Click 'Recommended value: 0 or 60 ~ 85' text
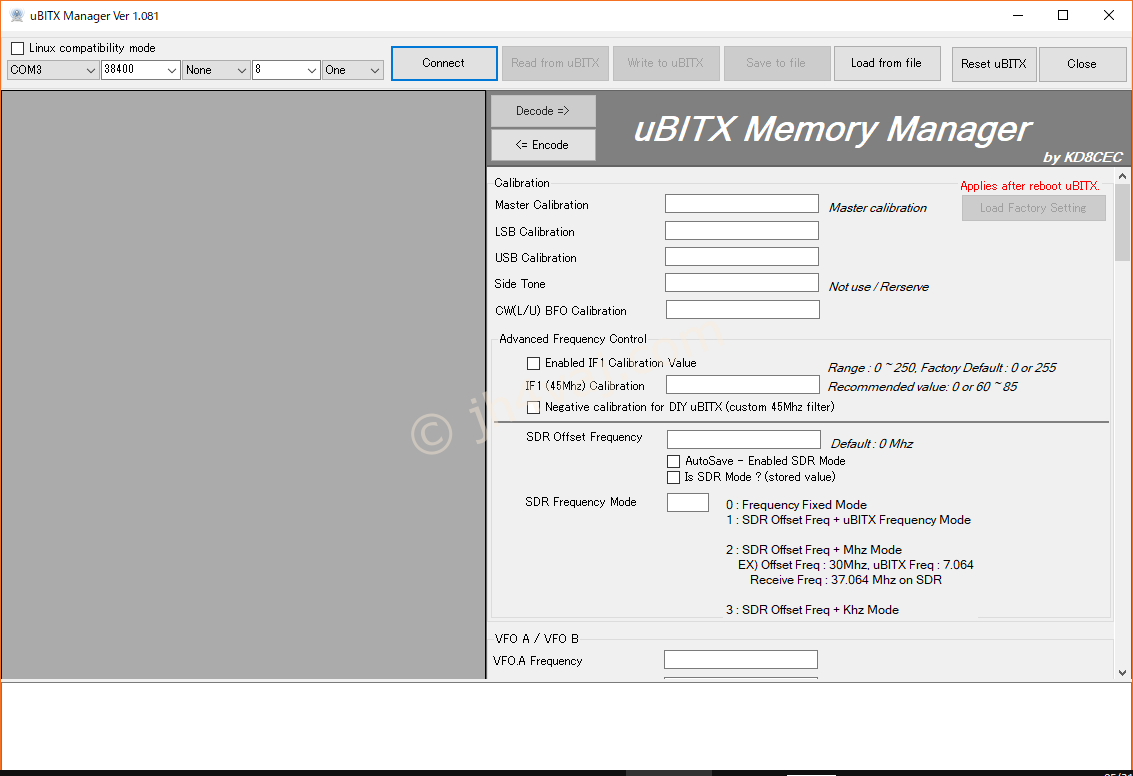The image size is (1133, 776). tap(923, 387)
